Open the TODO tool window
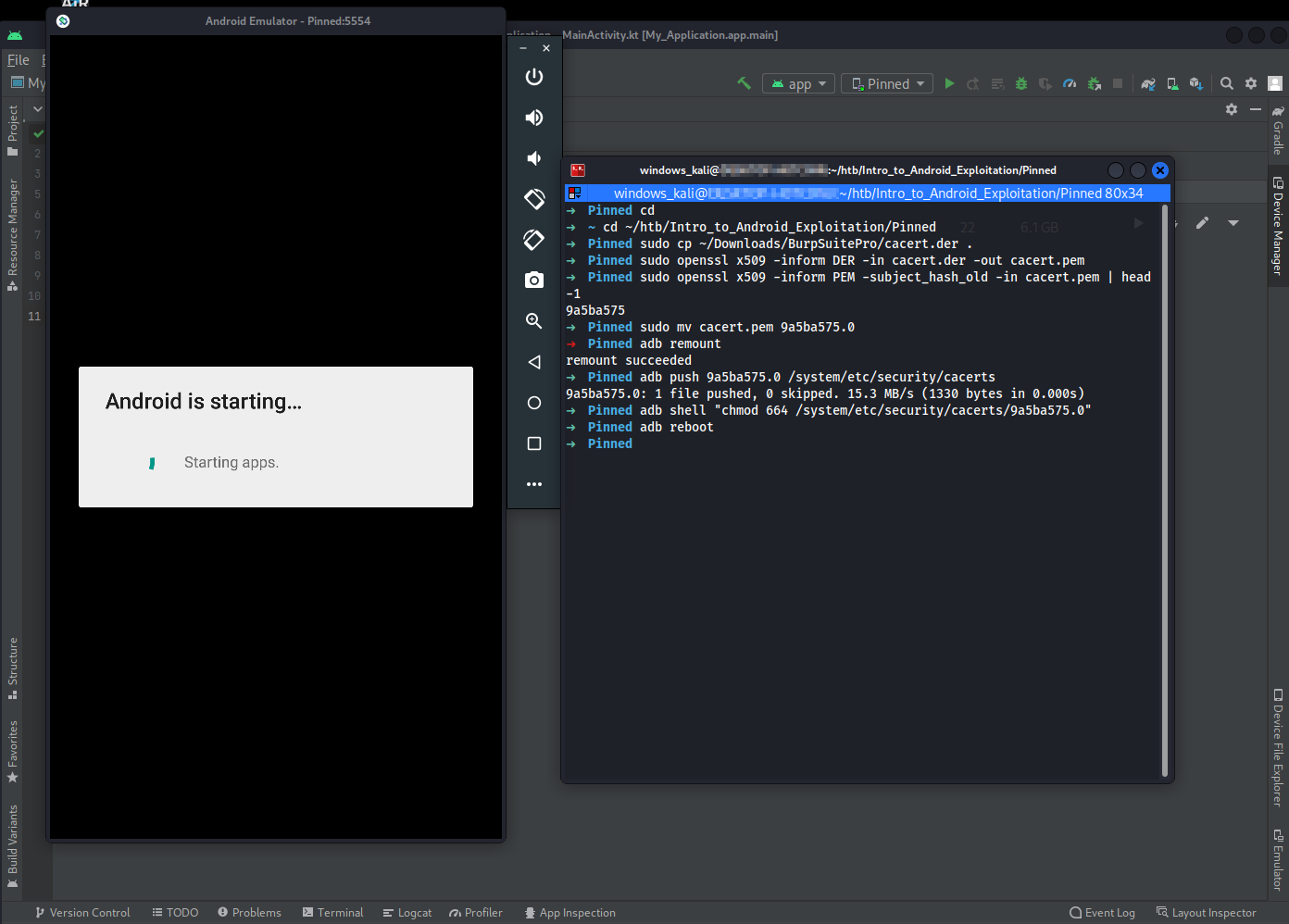The image size is (1289, 924). tap(175, 913)
